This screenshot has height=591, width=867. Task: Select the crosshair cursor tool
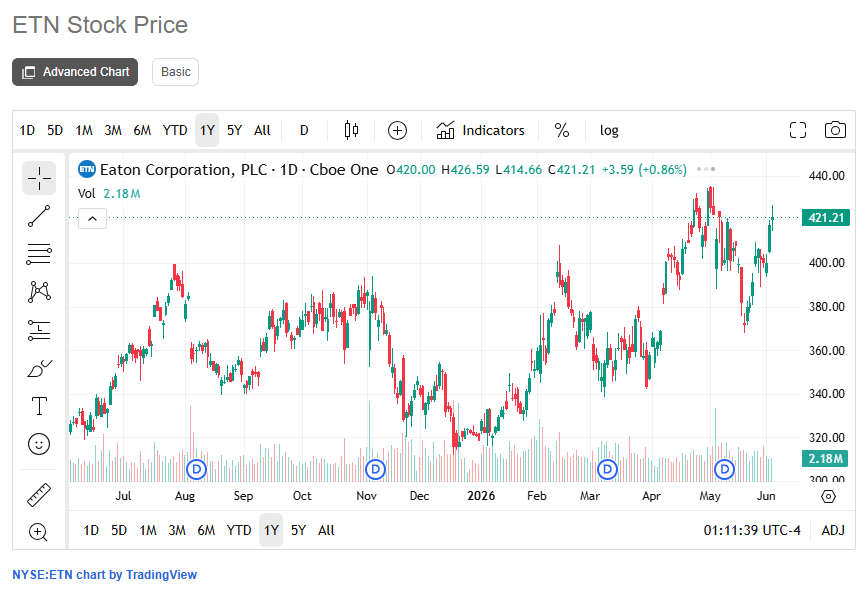(x=39, y=178)
